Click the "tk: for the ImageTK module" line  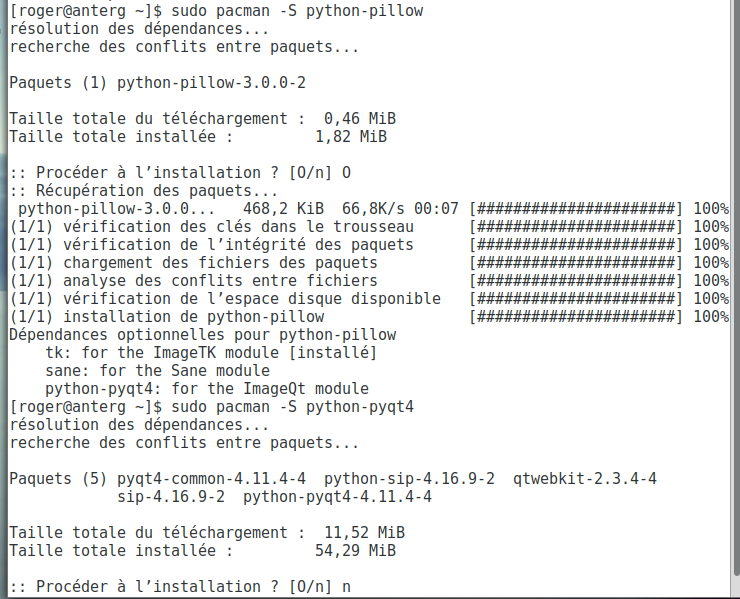[211, 353]
